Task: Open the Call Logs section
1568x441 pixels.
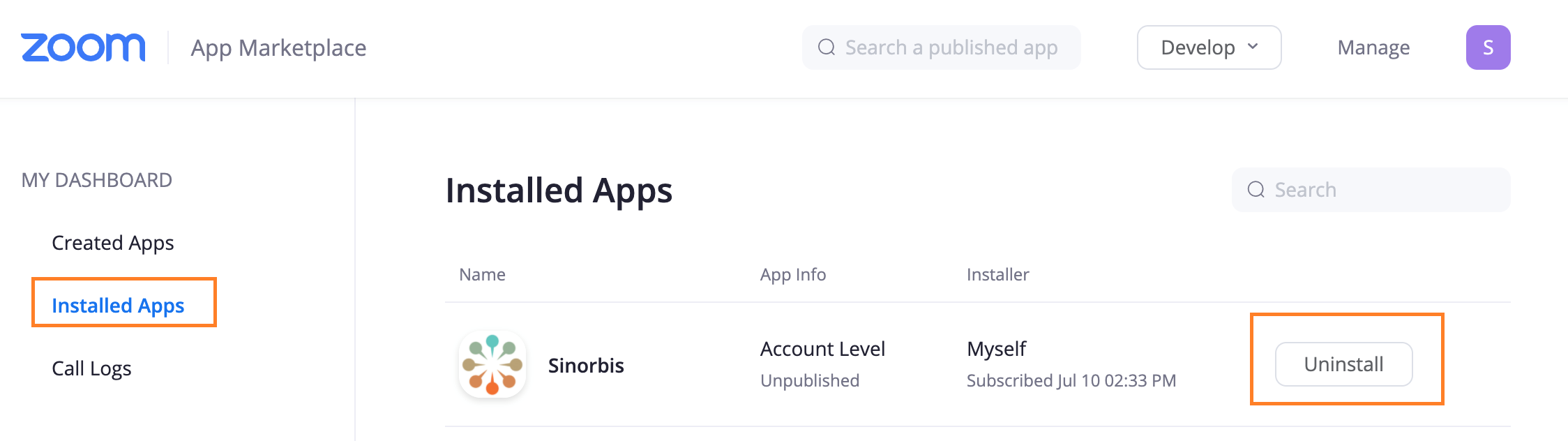Action: pos(93,368)
